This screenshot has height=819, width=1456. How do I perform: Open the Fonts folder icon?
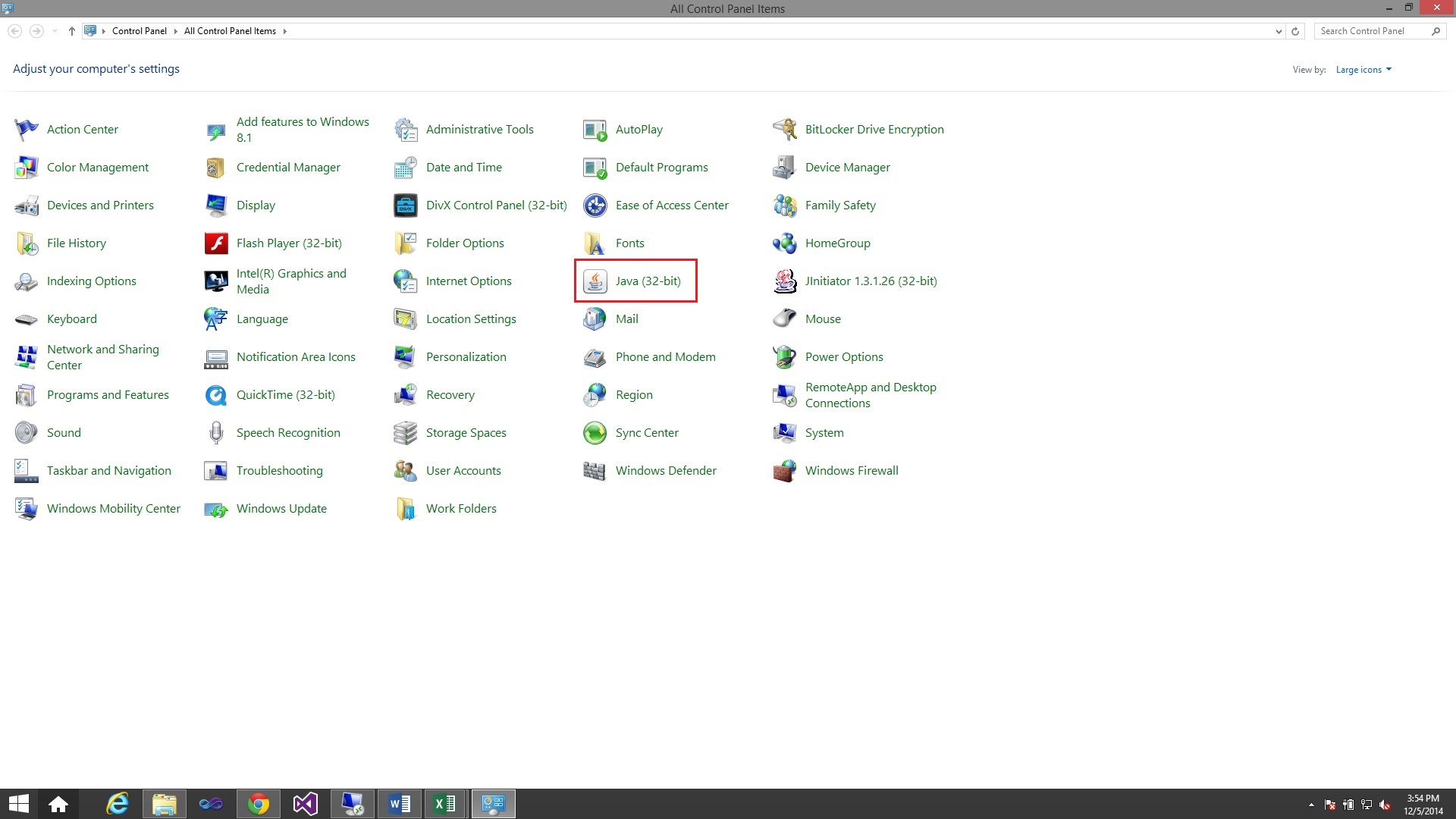tap(595, 243)
